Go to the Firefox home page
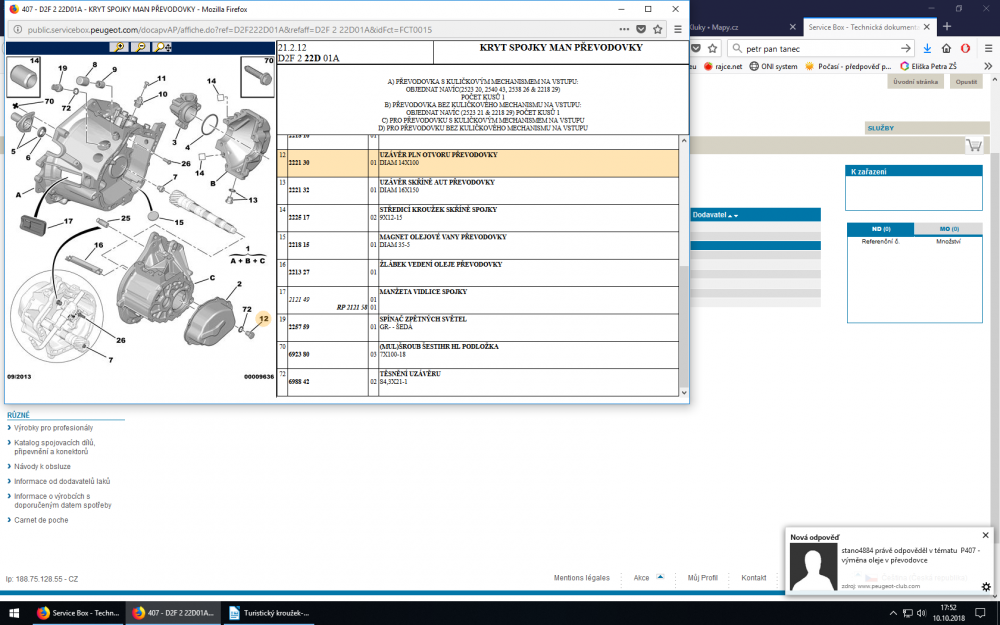This screenshot has height=625, width=1000. click(x=946, y=48)
